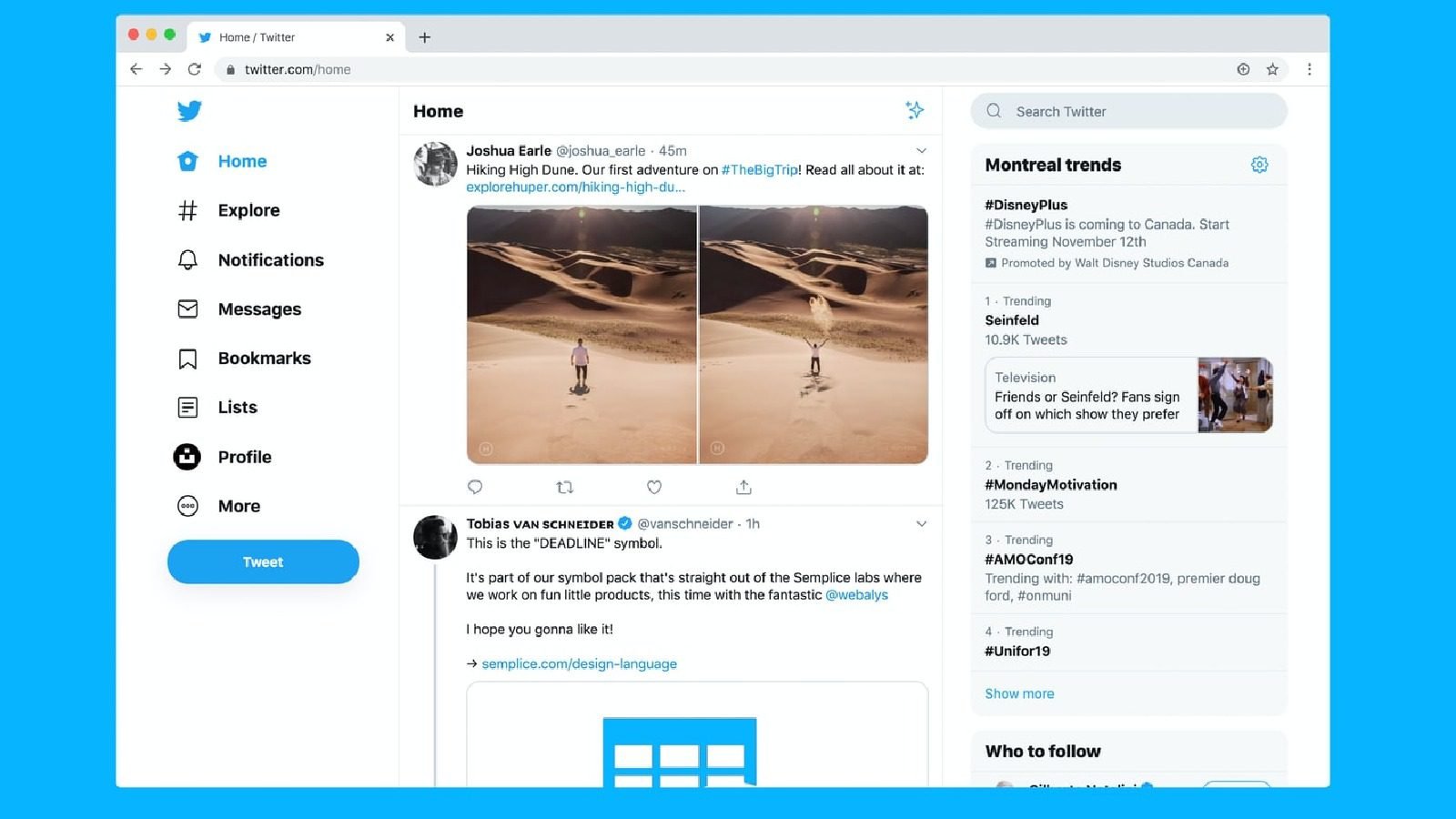Reply to Joshua Earle's tweet

tap(475, 488)
